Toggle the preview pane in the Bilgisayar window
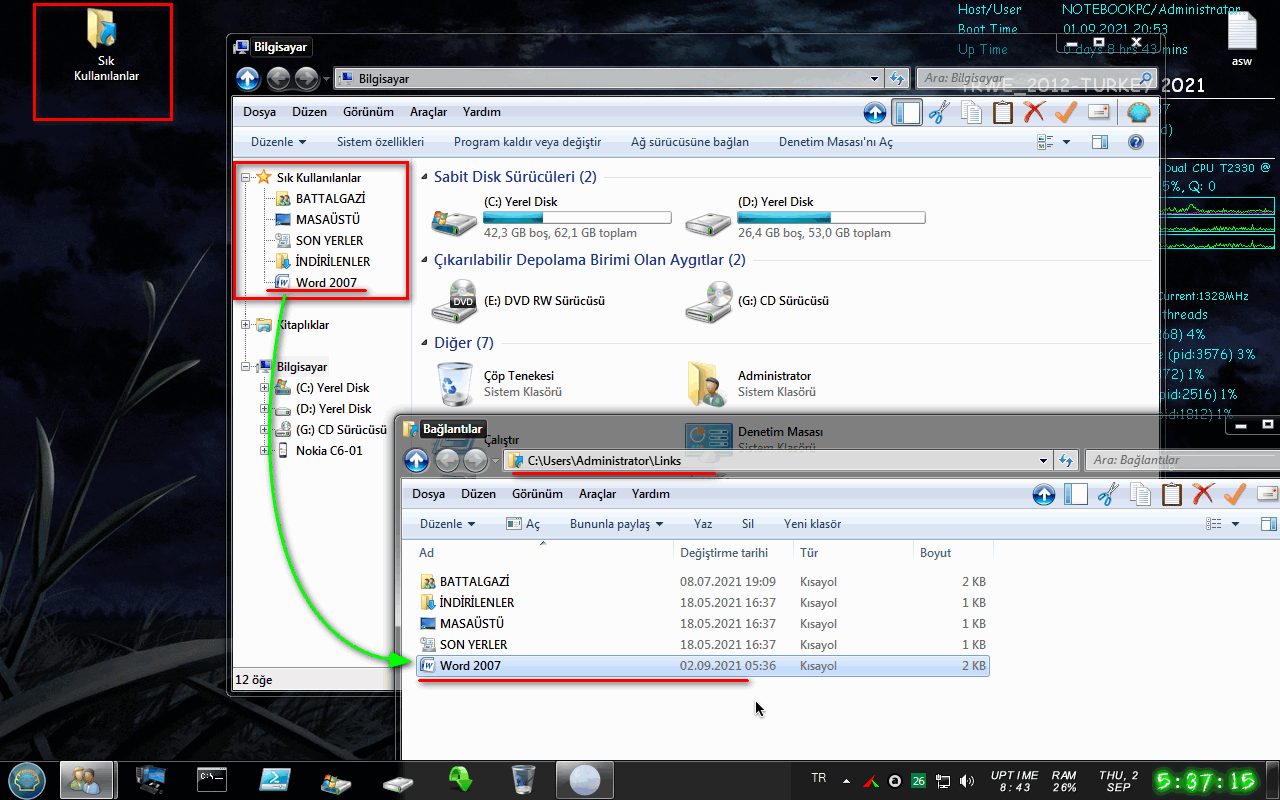This screenshot has width=1280, height=800. pyautogui.click(x=1100, y=142)
